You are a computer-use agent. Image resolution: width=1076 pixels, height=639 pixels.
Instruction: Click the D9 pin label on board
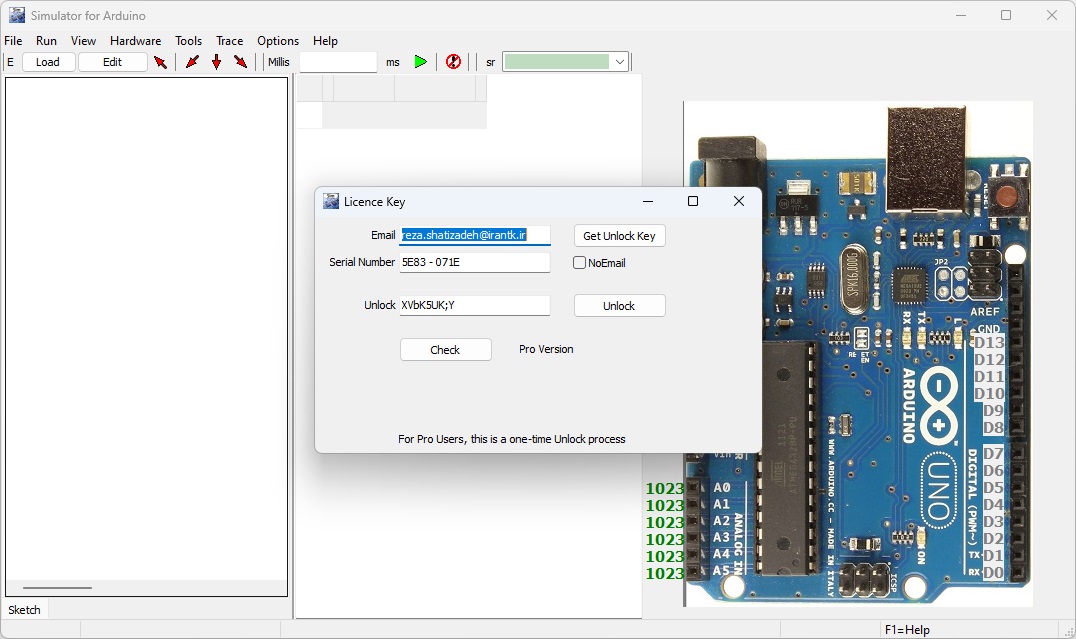(x=993, y=410)
